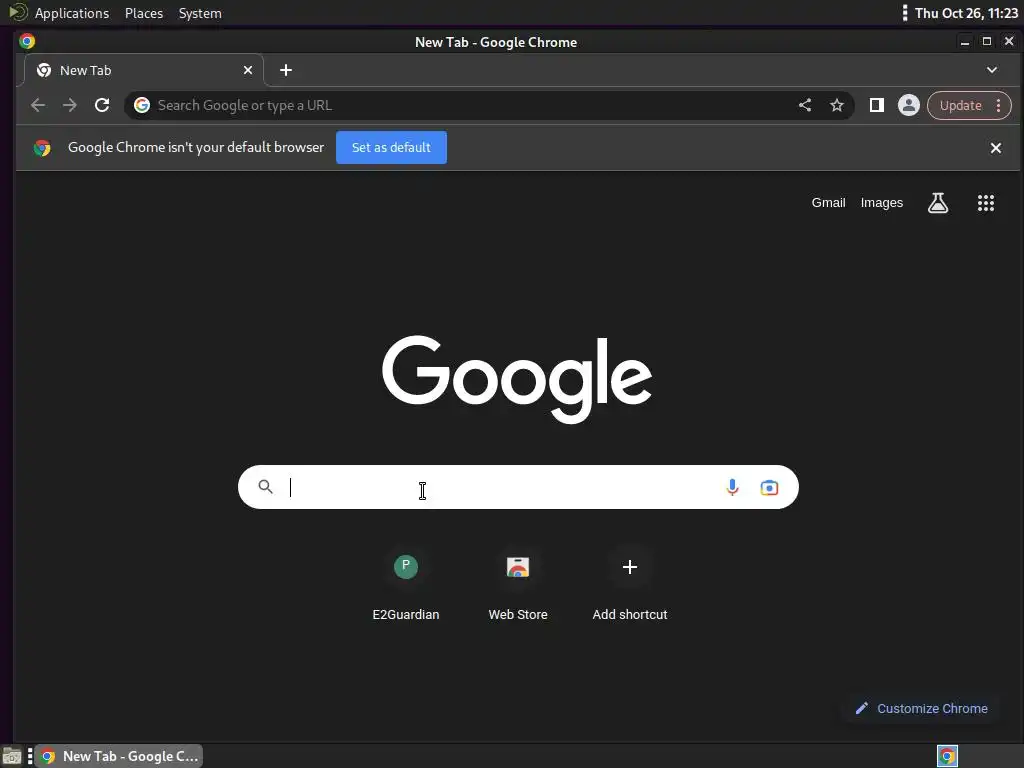Search by image with the camera lens icon
The height and width of the screenshot is (768, 1024).
coord(769,488)
